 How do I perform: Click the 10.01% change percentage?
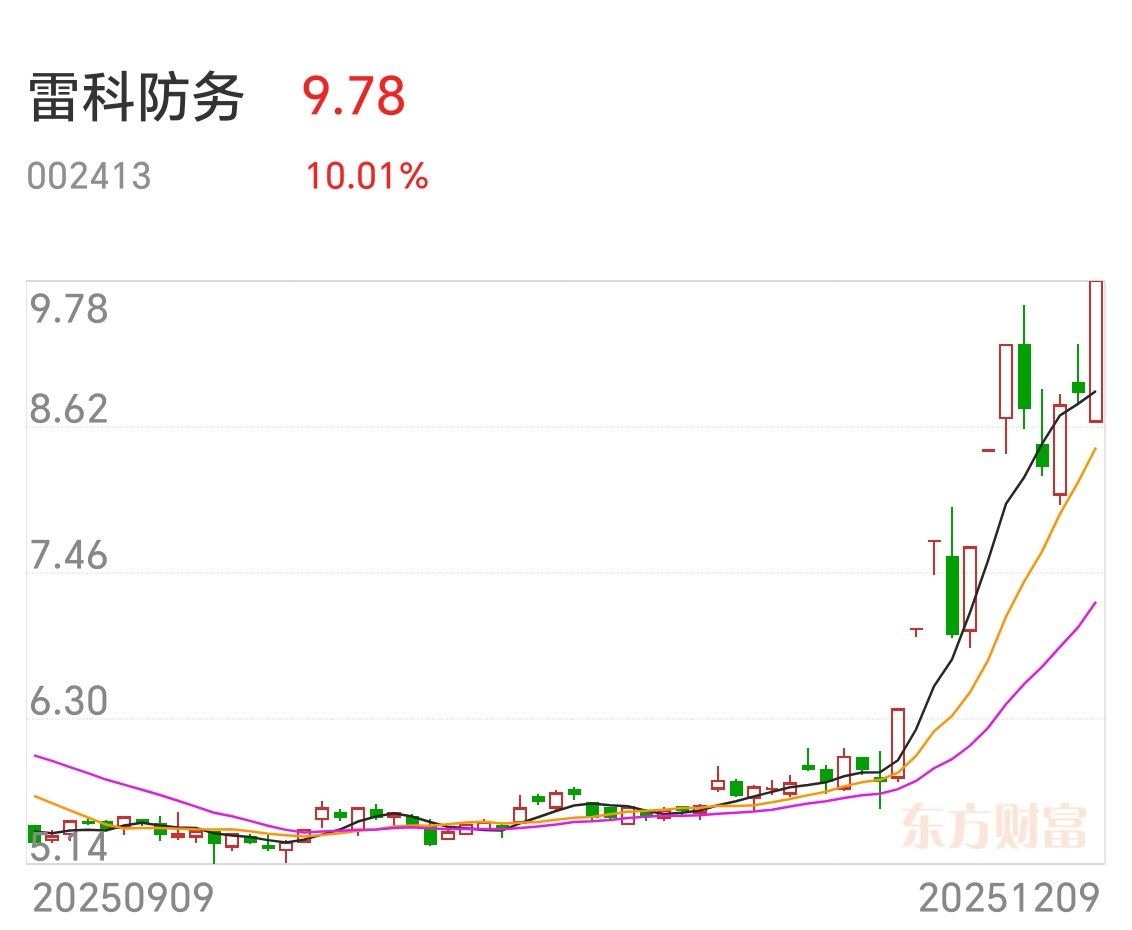point(367,177)
